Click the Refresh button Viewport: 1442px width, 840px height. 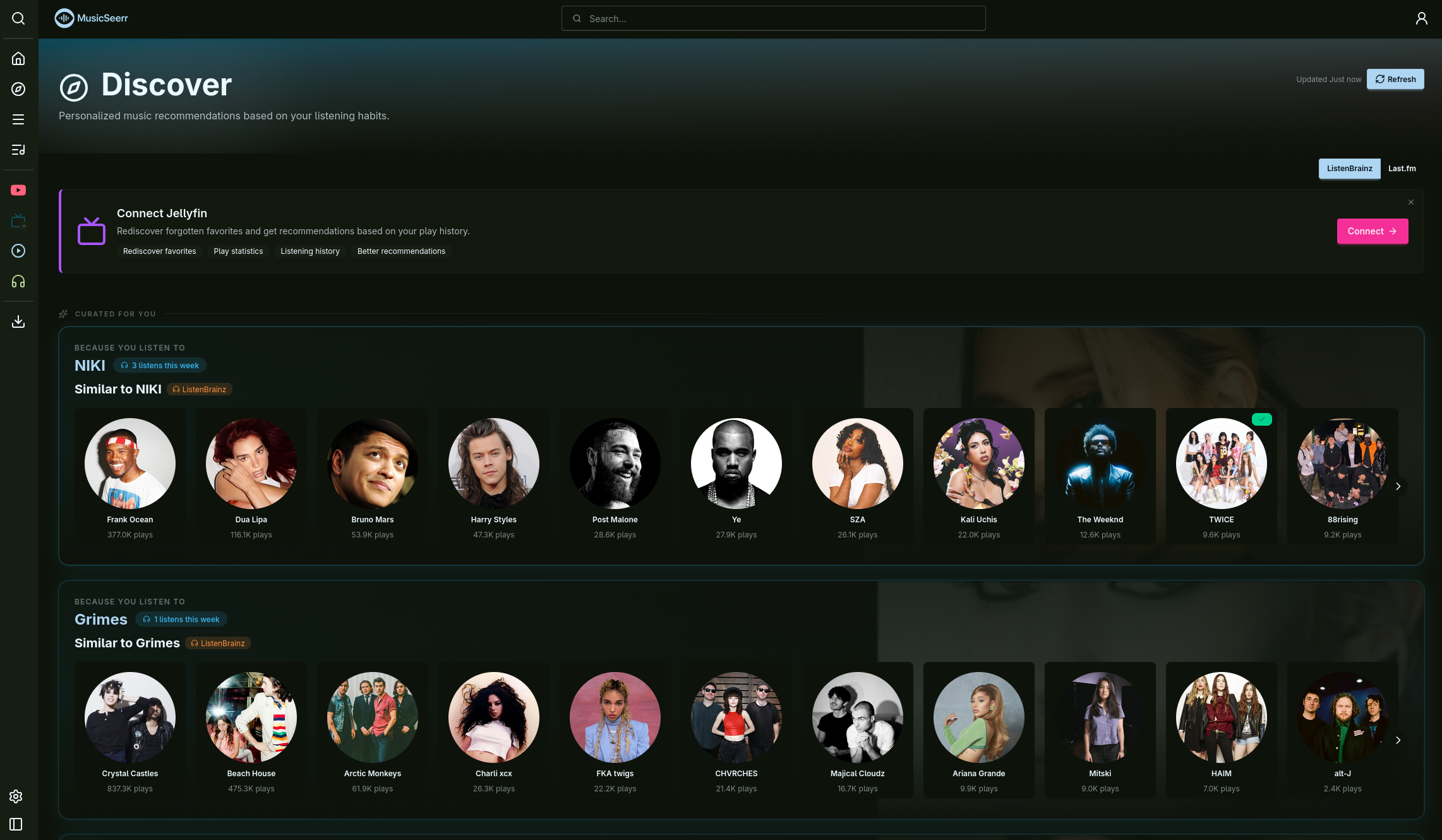1395,79
